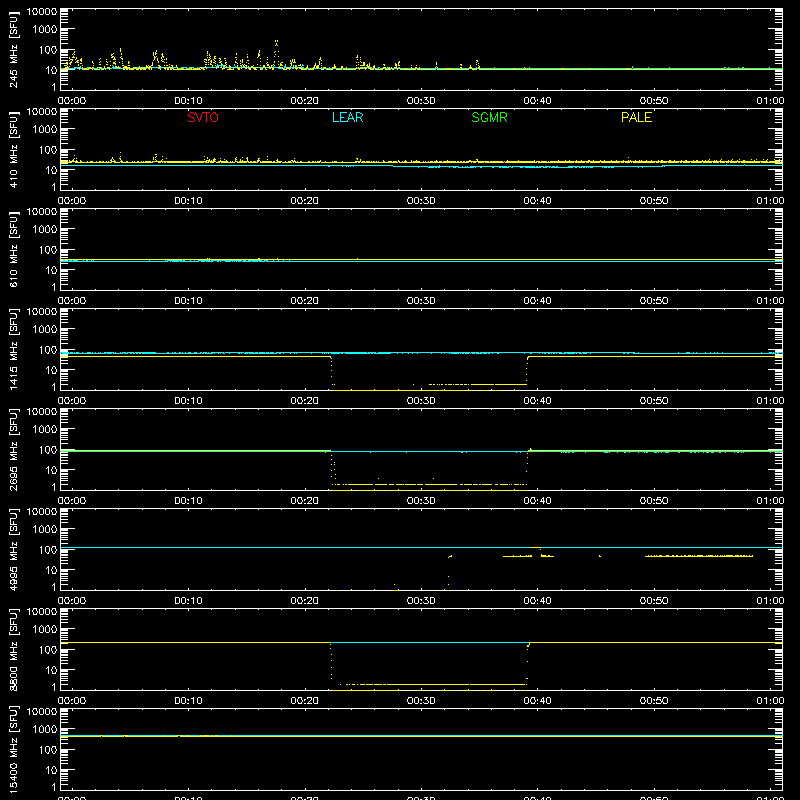Select the 8800 MHz [SFU] axis title

(x=14, y=649)
